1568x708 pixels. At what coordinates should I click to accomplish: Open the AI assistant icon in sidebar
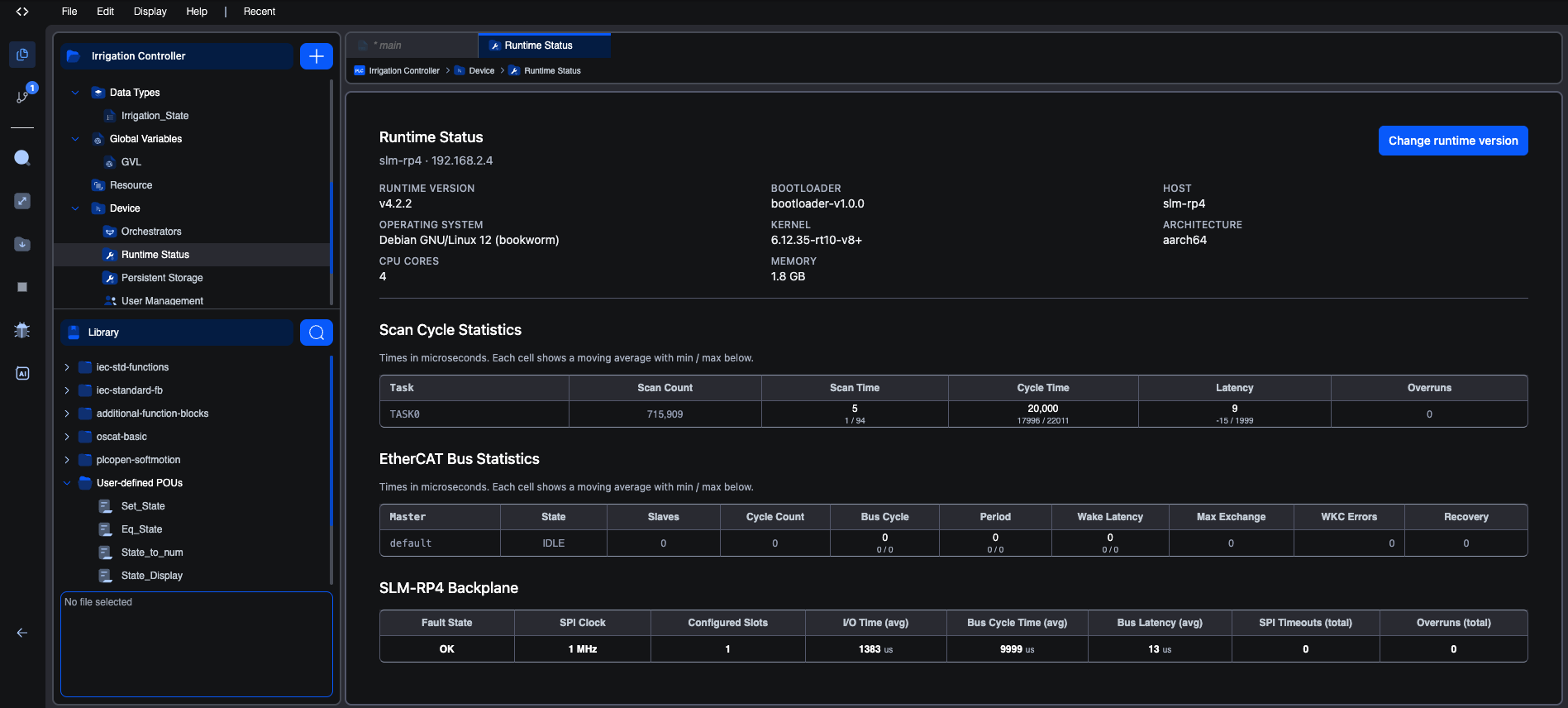(22, 373)
